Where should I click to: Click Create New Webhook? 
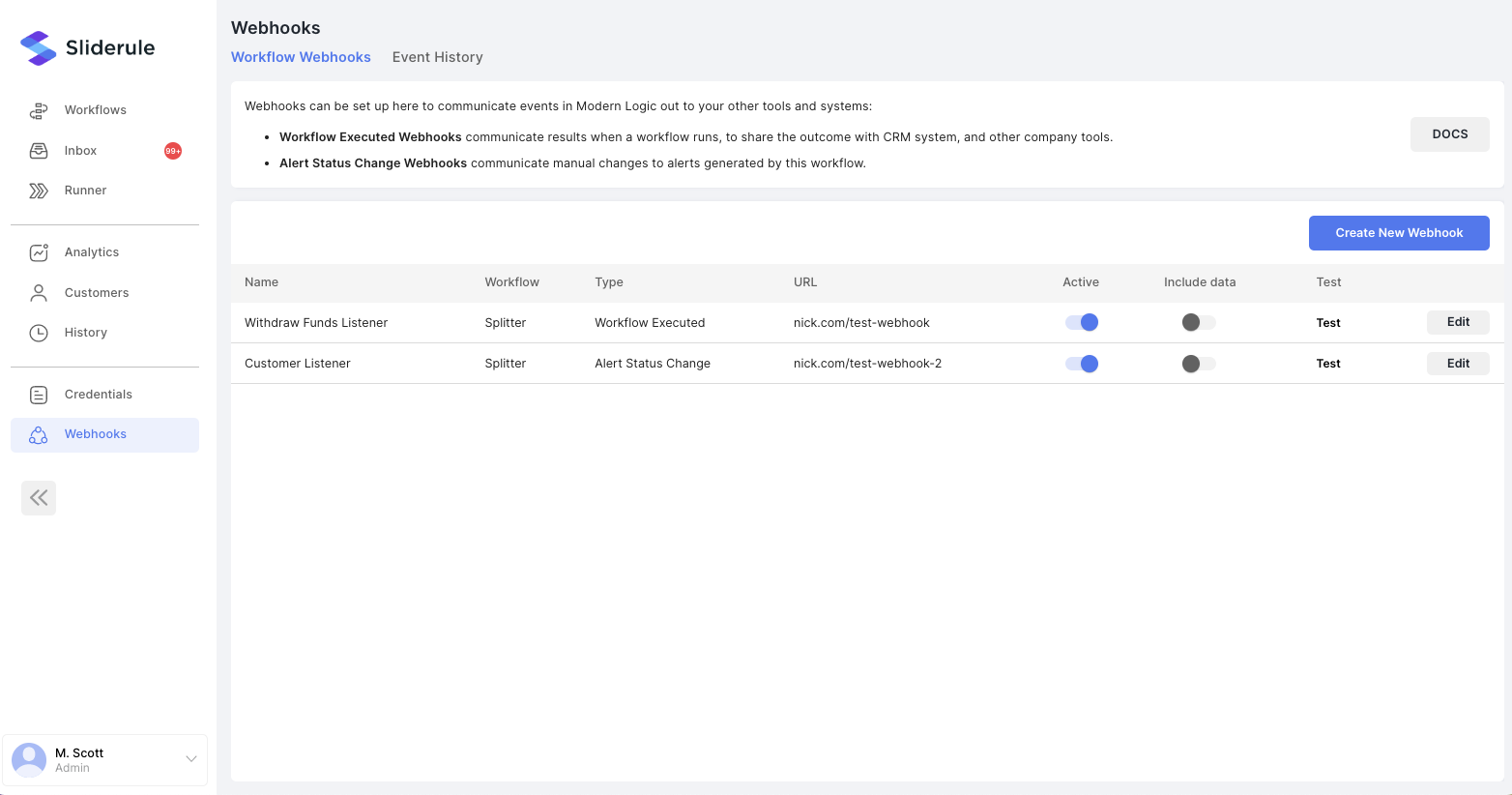(1399, 233)
